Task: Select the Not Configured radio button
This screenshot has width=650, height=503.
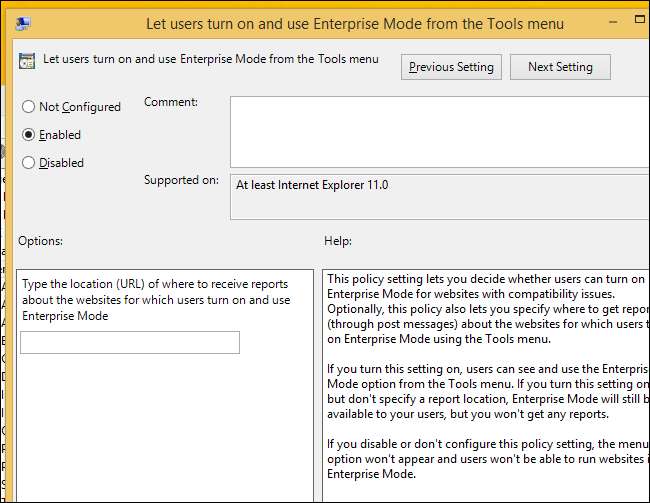Action: [x=28, y=107]
